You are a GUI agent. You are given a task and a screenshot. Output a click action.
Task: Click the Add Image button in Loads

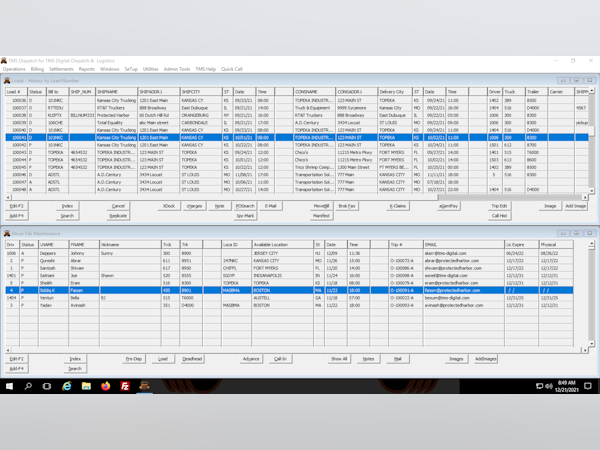(x=576, y=206)
